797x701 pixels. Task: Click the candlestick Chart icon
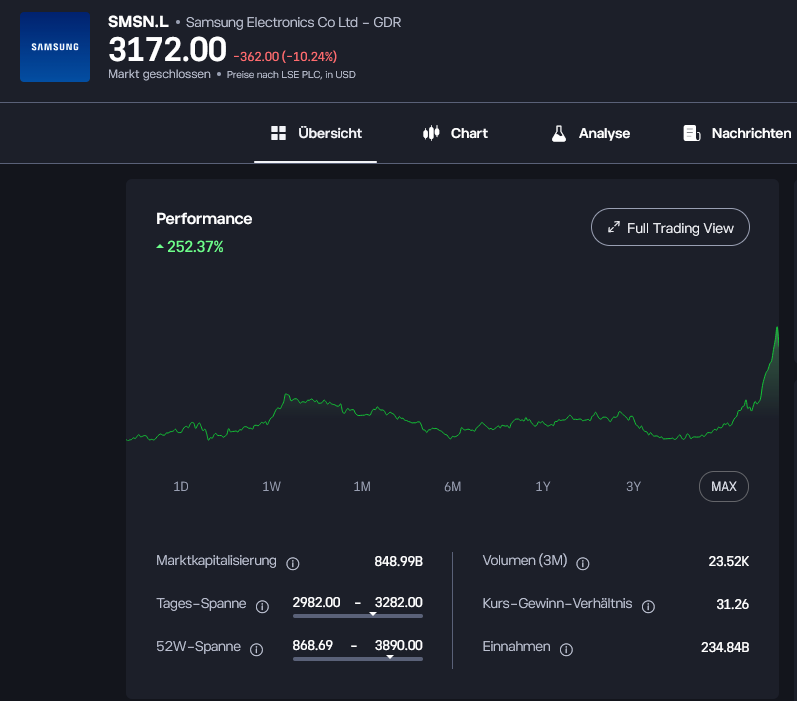pos(431,133)
